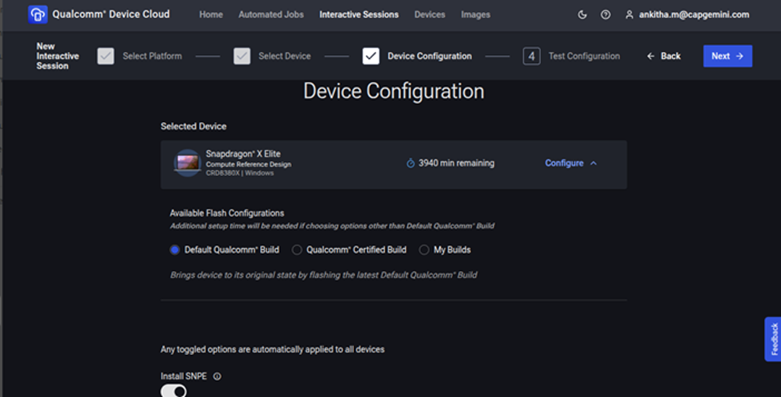The image size is (781, 397).
Task: Open help via the question mark icon
Action: click(605, 15)
